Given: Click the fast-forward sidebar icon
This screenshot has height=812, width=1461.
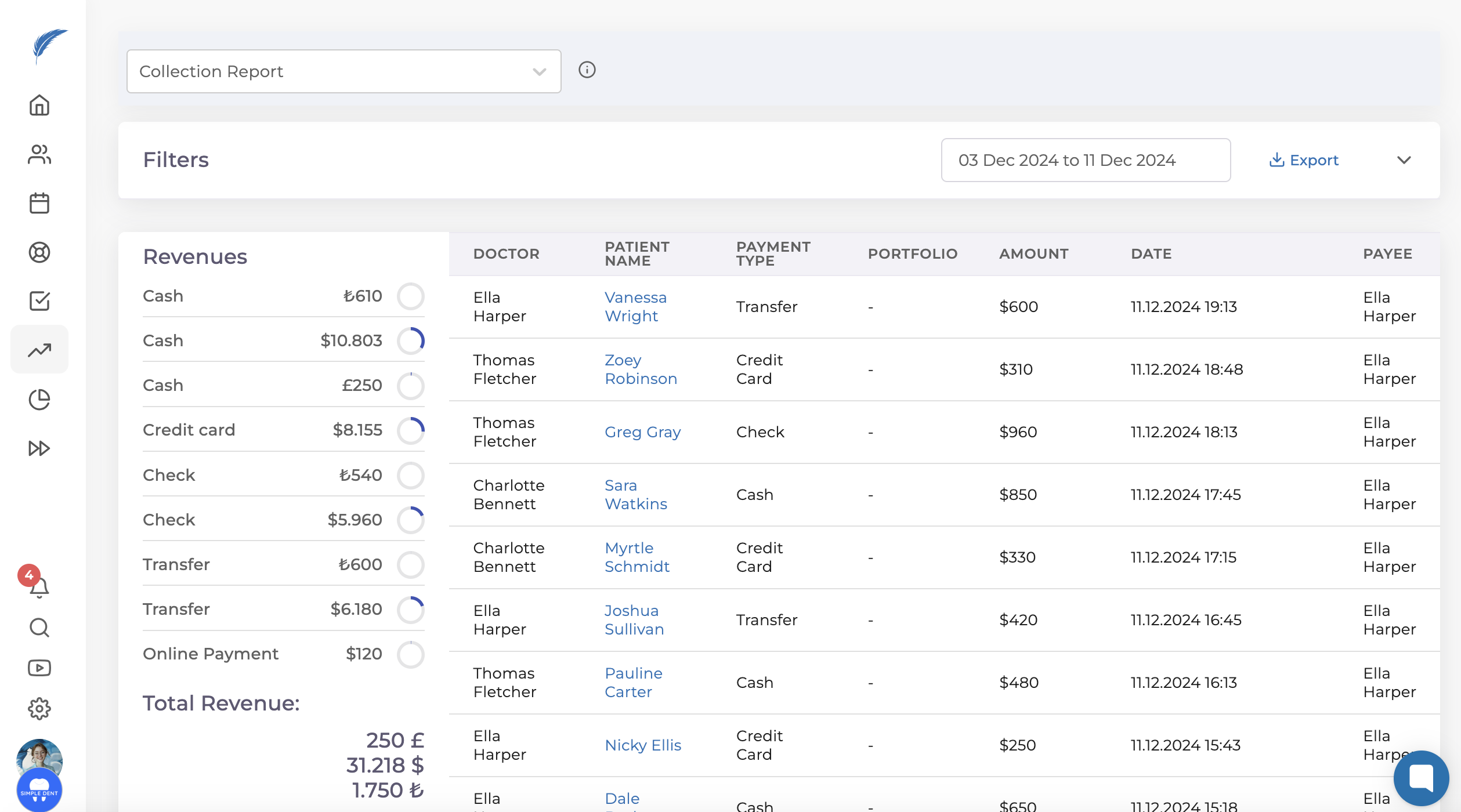Looking at the screenshot, I should (39, 448).
